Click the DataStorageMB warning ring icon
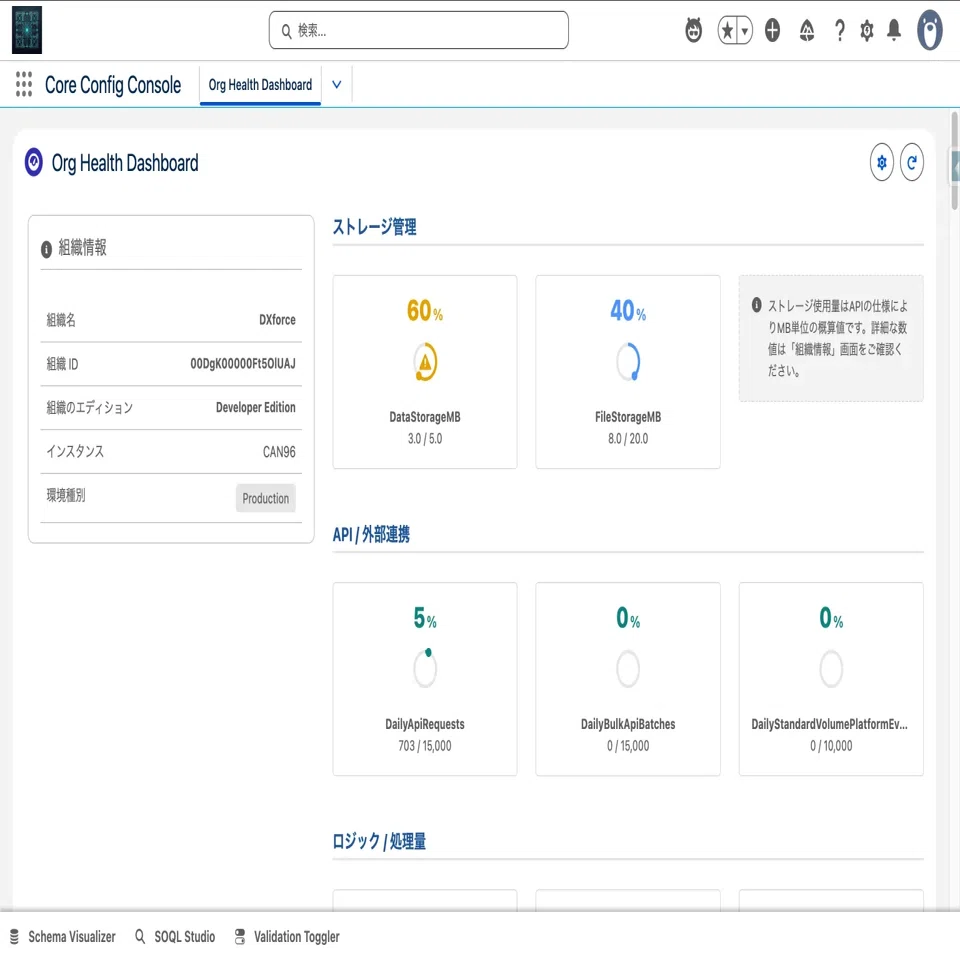This screenshot has height=960, width=960. (425, 362)
